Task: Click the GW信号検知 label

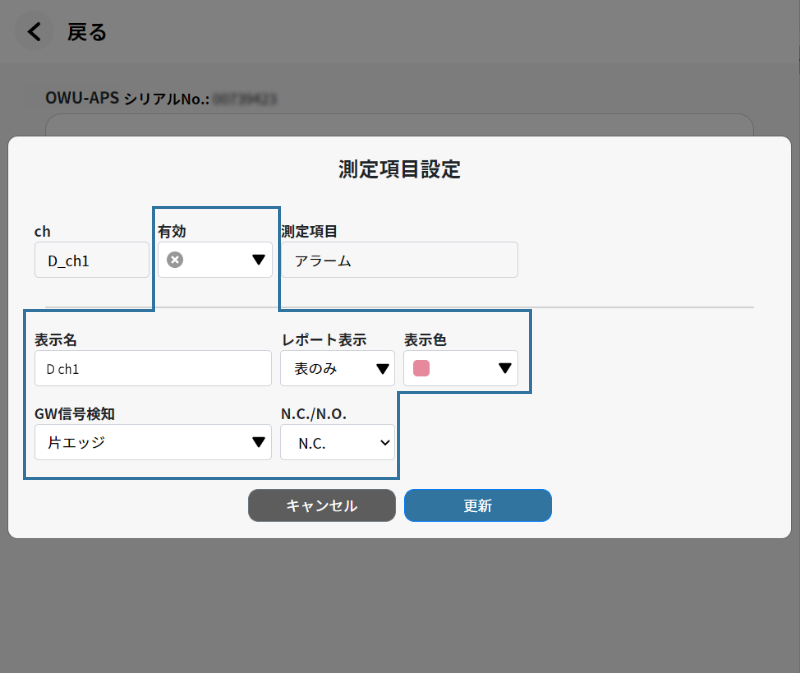Action: (74, 414)
